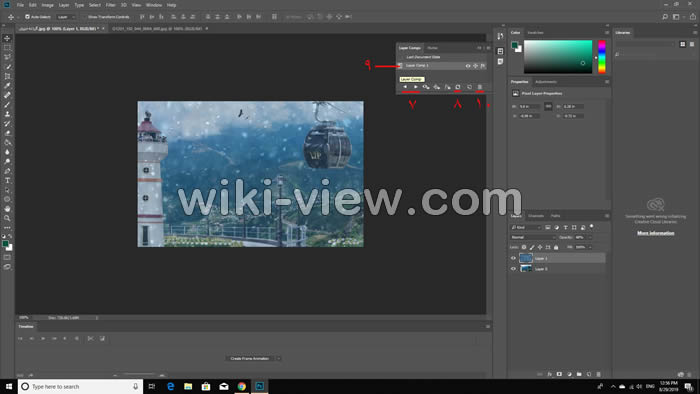Create a new layer comp
This screenshot has width=700, height=394.
tap(469, 87)
